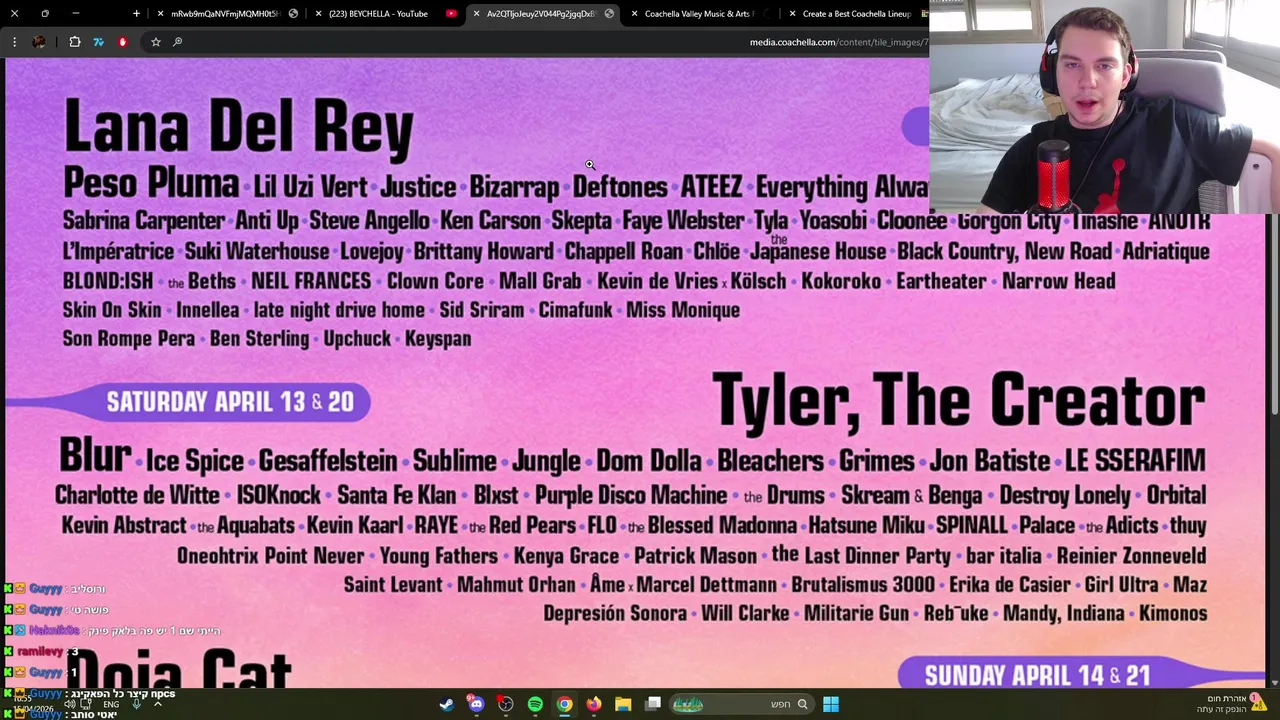
Task: Open Firefox from the taskbar
Action: pos(594,704)
